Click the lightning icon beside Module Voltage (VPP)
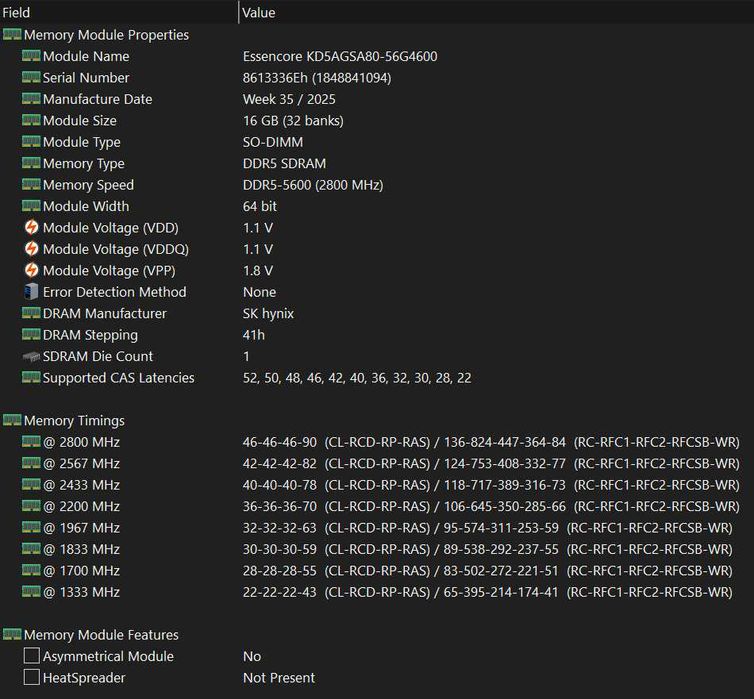 [x=31, y=271]
